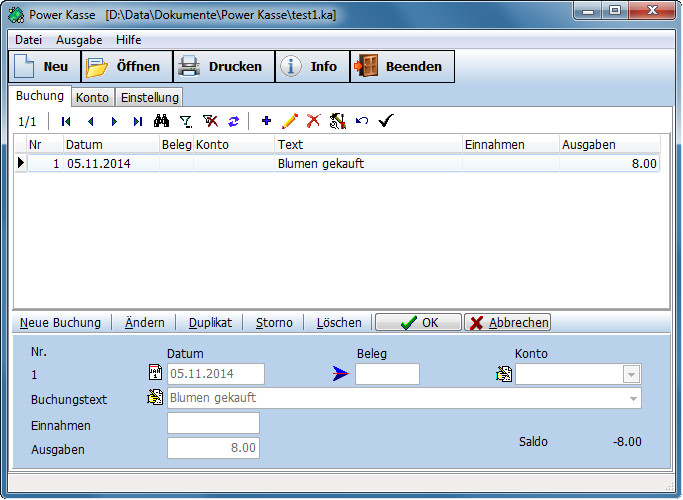
Task: Click the Nr column header
Action: (x=45, y=145)
